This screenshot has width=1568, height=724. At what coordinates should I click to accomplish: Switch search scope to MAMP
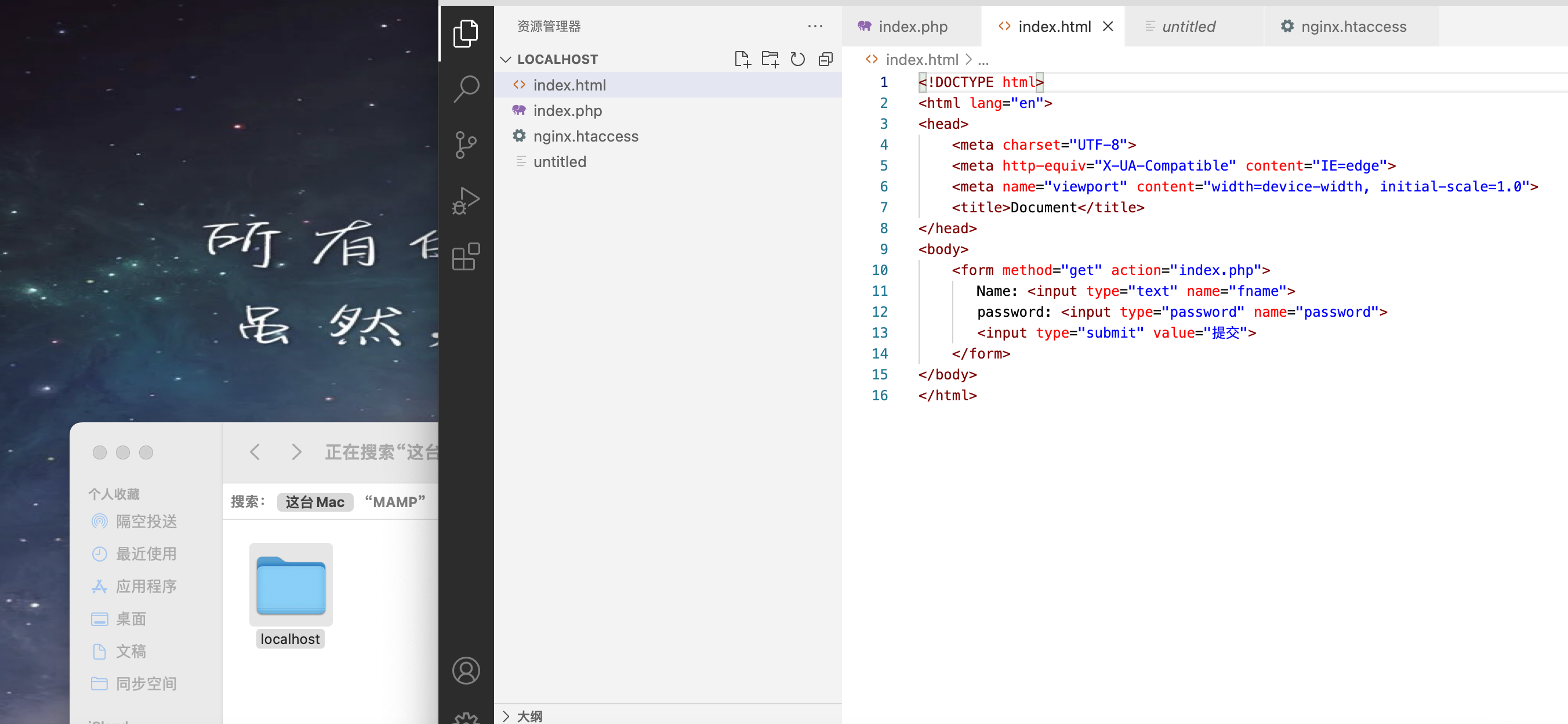click(x=394, y=502)
